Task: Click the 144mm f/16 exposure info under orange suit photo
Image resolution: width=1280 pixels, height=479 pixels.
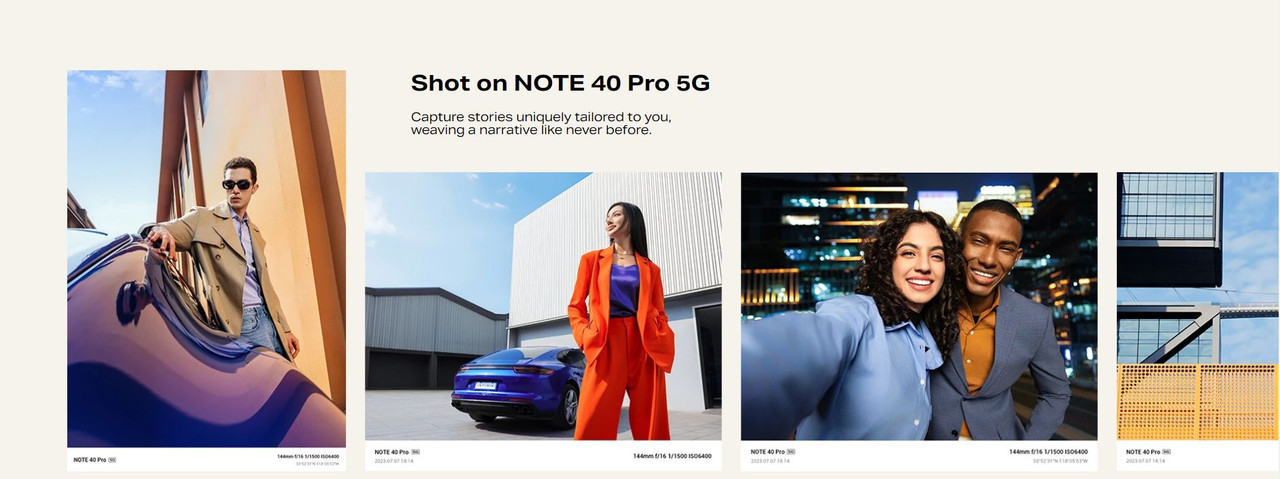Action: pyautogui.click(x=672, y=456)
